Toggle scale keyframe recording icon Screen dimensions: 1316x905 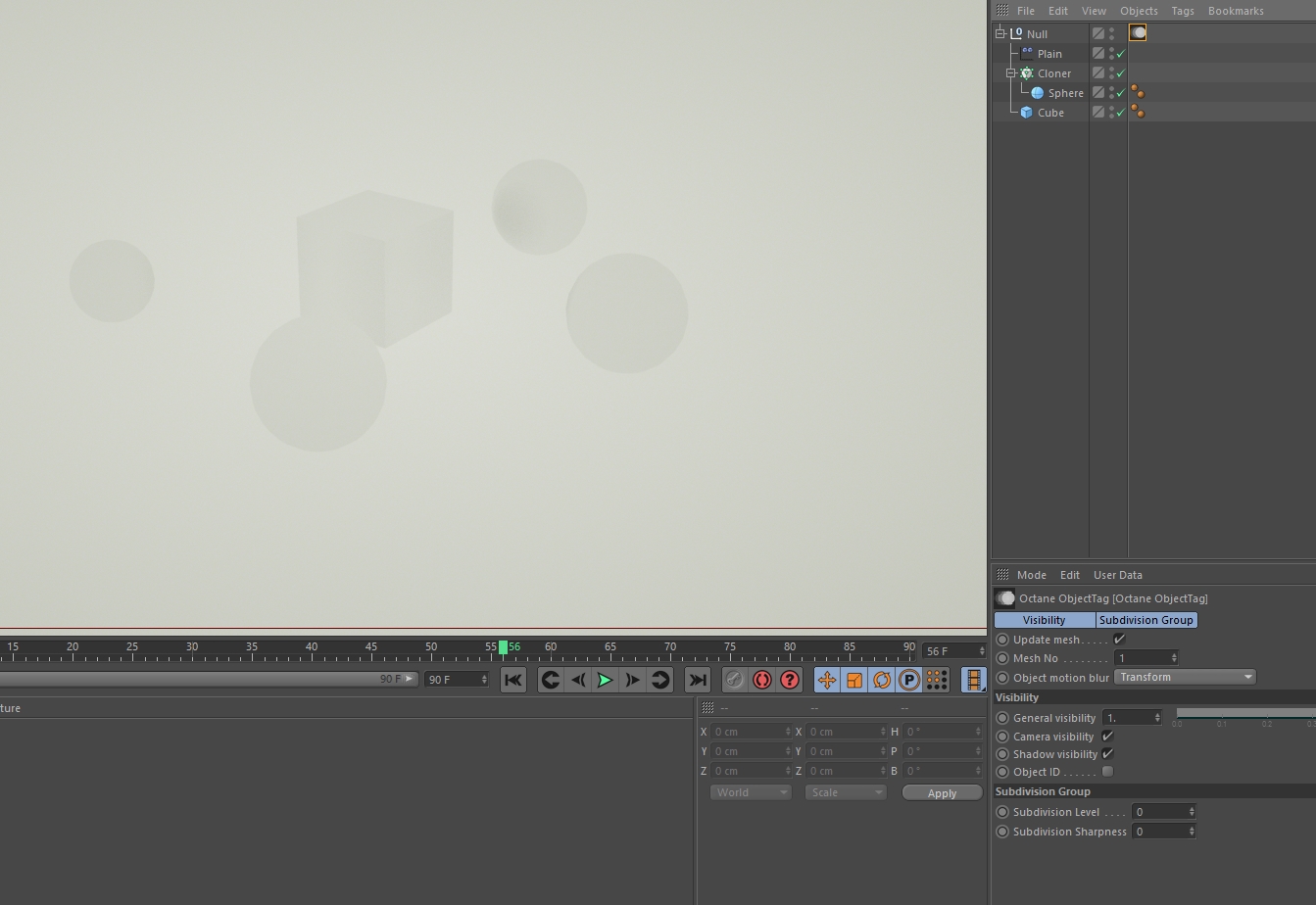pyautogui.click(x=854, y=680)
